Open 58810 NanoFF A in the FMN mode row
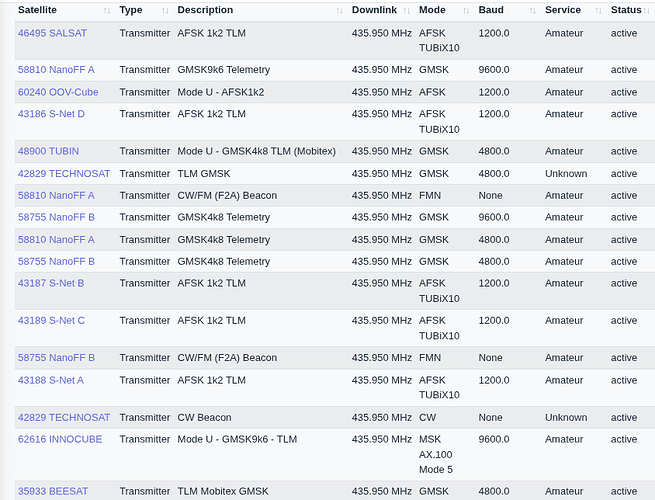The height and width of the screenshot is (500, 655). point(56,195)
